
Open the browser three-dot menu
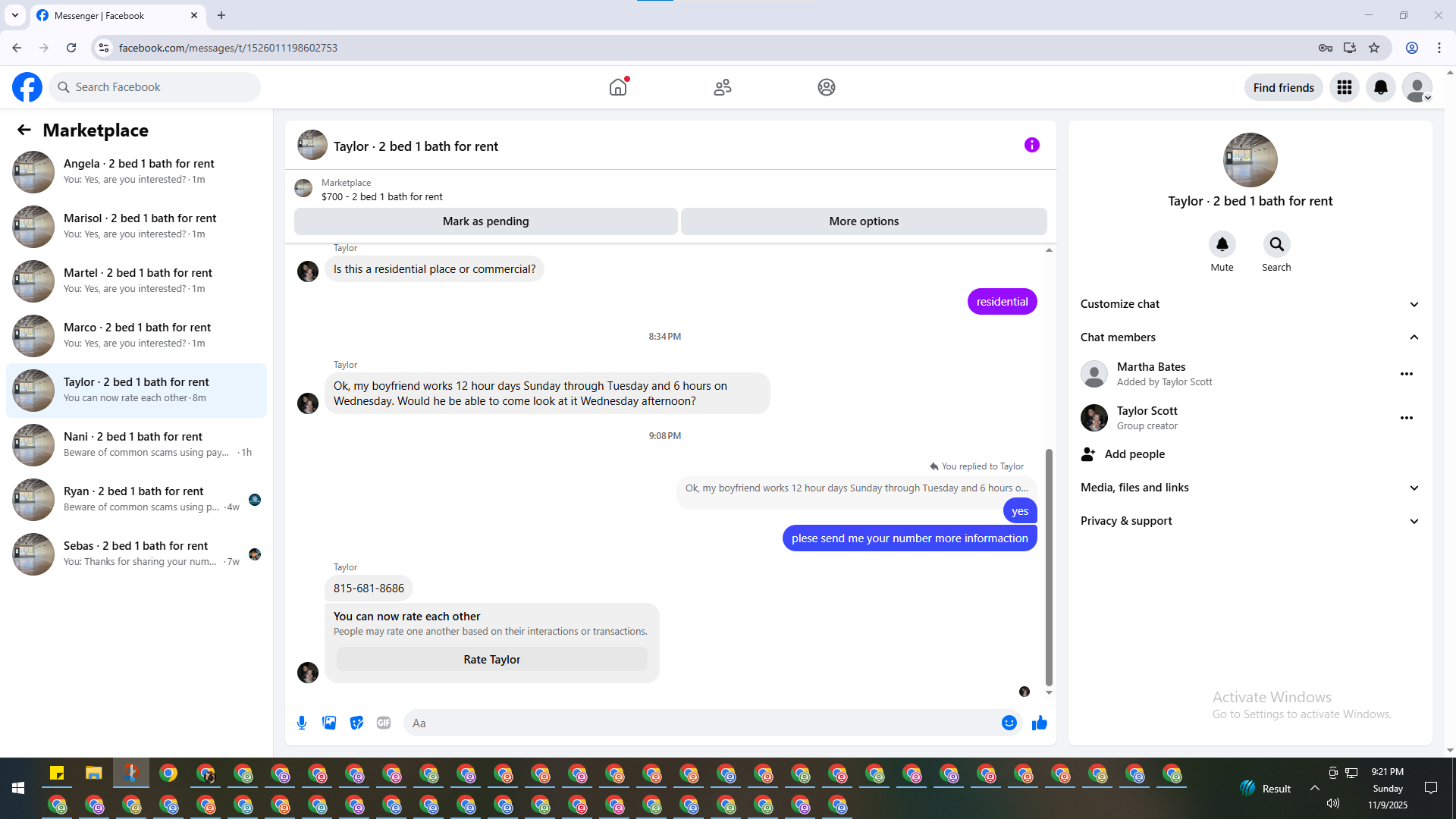click(1439, 48)
